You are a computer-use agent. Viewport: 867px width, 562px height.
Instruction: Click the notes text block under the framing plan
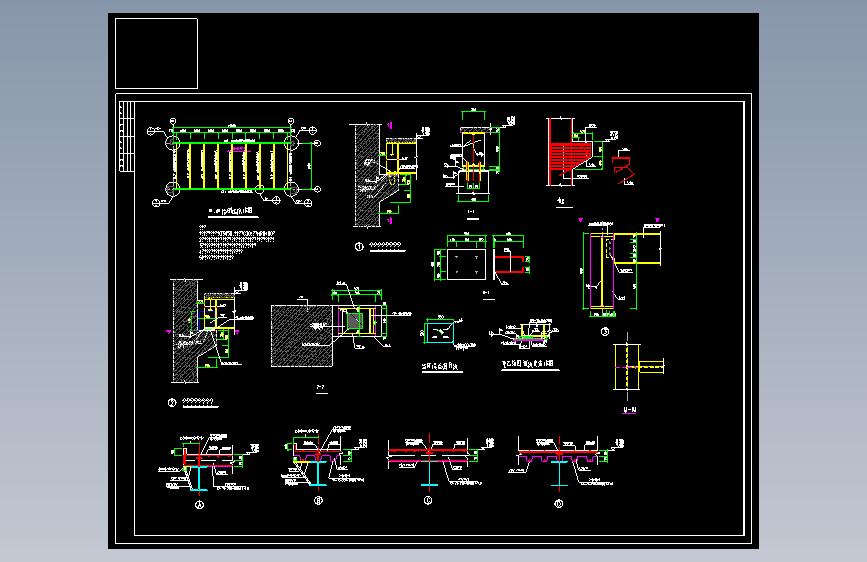coord(237,241)
